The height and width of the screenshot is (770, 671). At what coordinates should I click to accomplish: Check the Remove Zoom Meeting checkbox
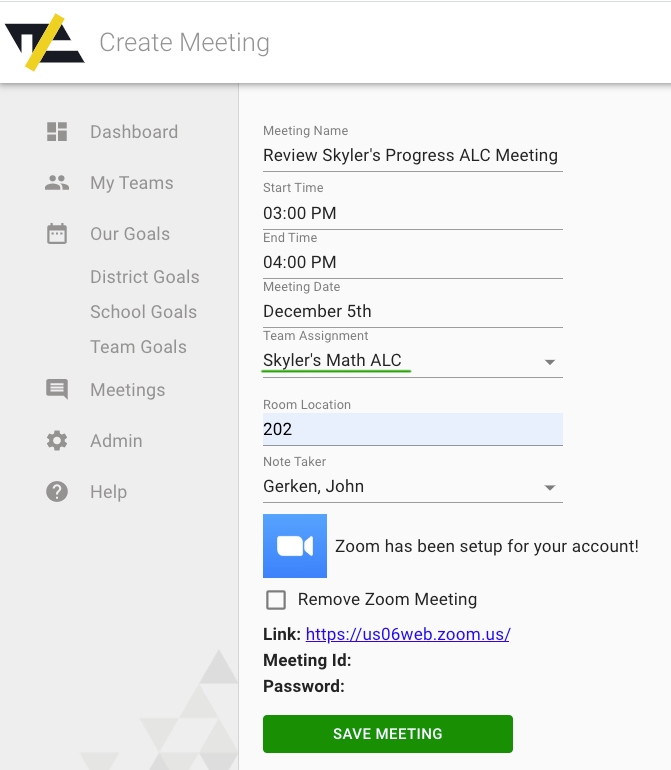tap(276, 600)
